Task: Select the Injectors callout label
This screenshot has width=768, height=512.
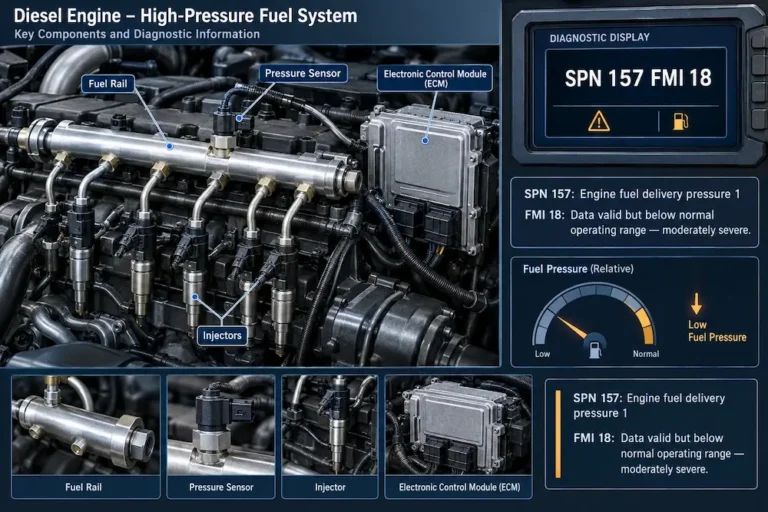Action: [222, 336]
